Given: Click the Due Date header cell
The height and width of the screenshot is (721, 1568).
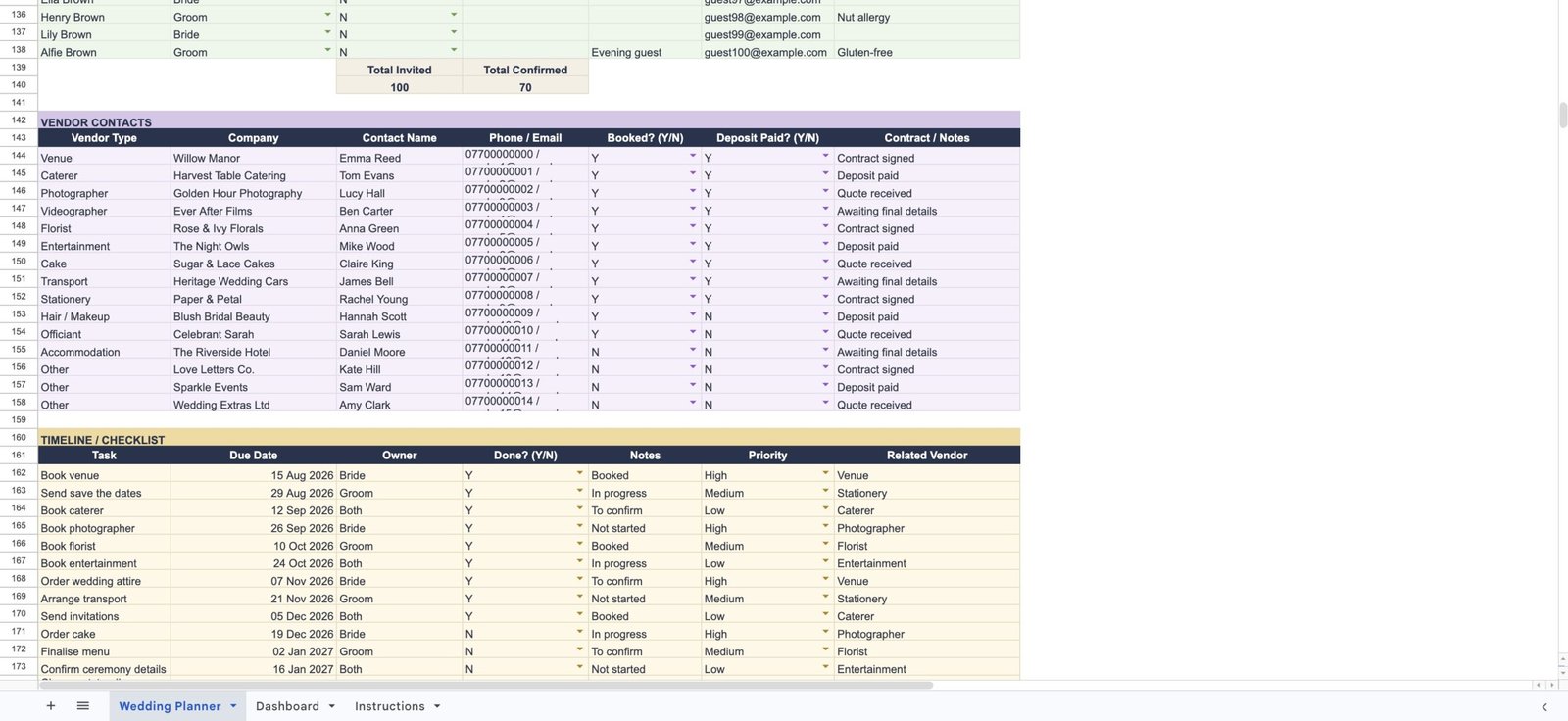Looking at the screenshot, I should pyautogui.click(x=254, y=456).
